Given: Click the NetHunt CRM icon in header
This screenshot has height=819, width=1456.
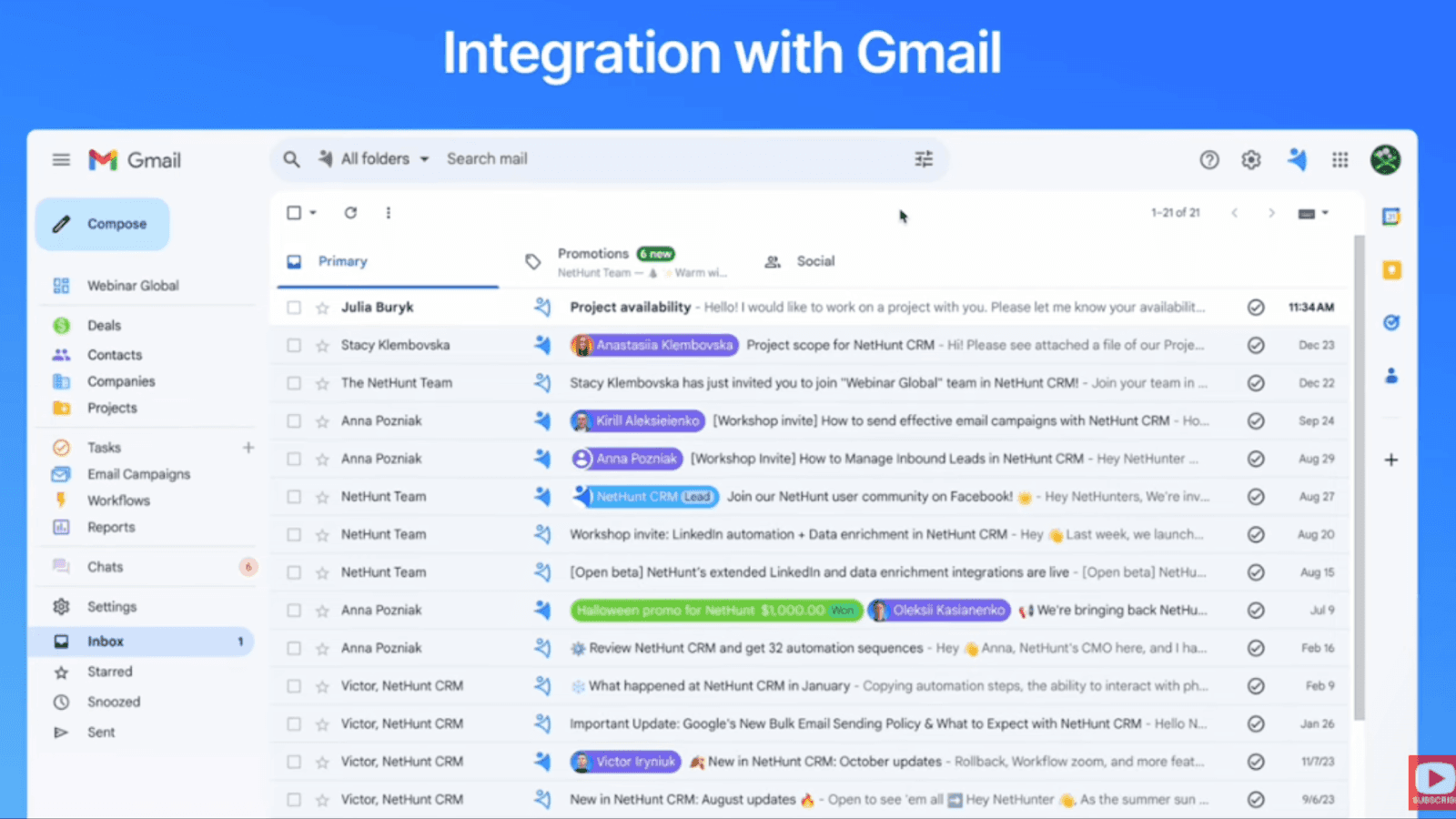Looking at the screenshot, I should coord(1297,160).
